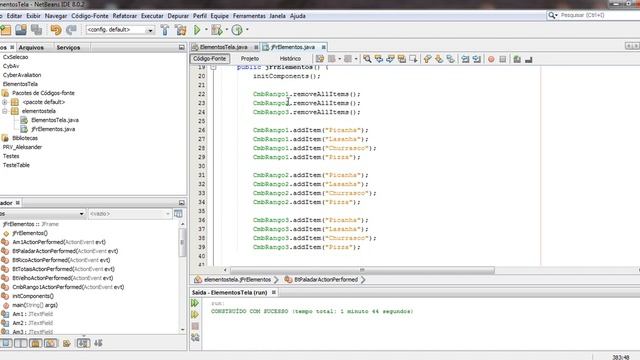Select the Projeto view button
The image size is (640, 360).
coord(250,59)
